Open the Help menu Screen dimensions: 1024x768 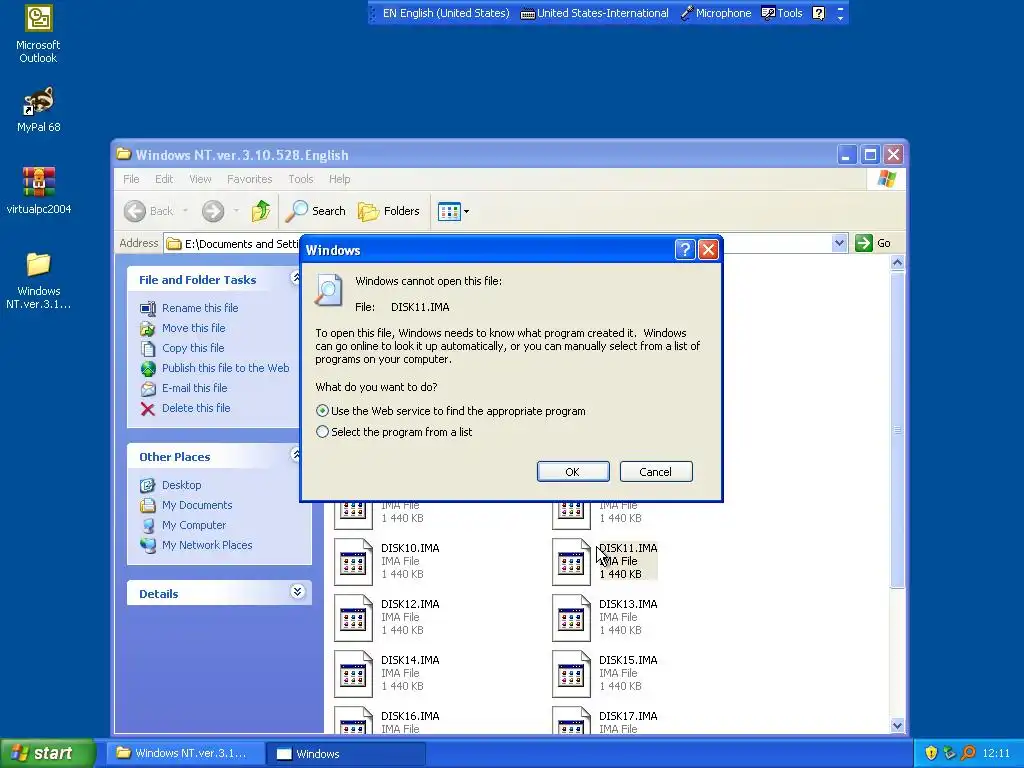point(339,179)
